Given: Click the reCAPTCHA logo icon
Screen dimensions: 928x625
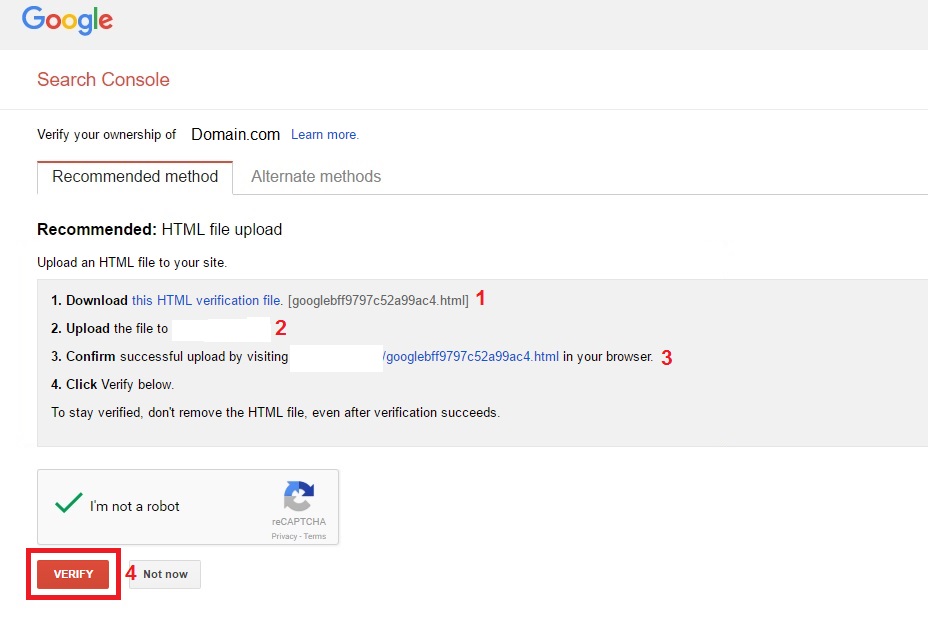Looking at the screenshot, I should [x=299, y=496].
